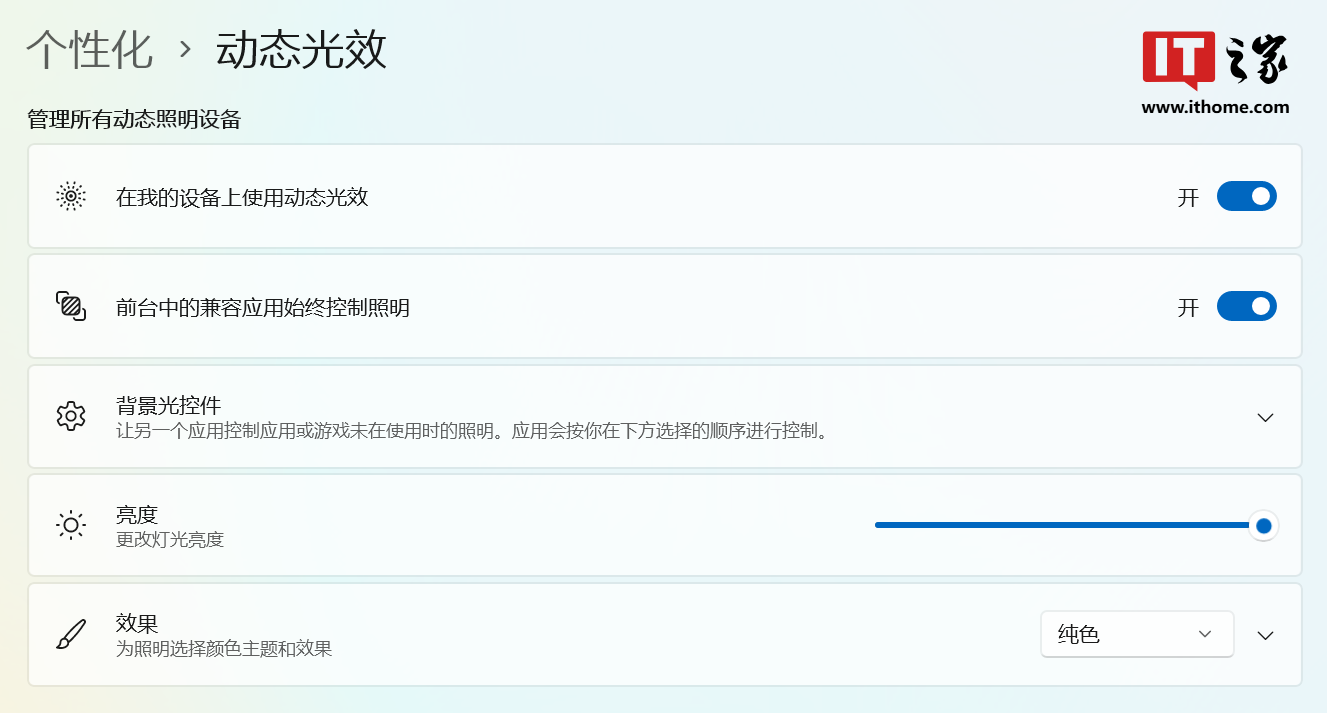The width and height of the screenshot is (1327, 713).
Task: Go back to 个性化 via breadcrumb
Action: click(88, 50)
